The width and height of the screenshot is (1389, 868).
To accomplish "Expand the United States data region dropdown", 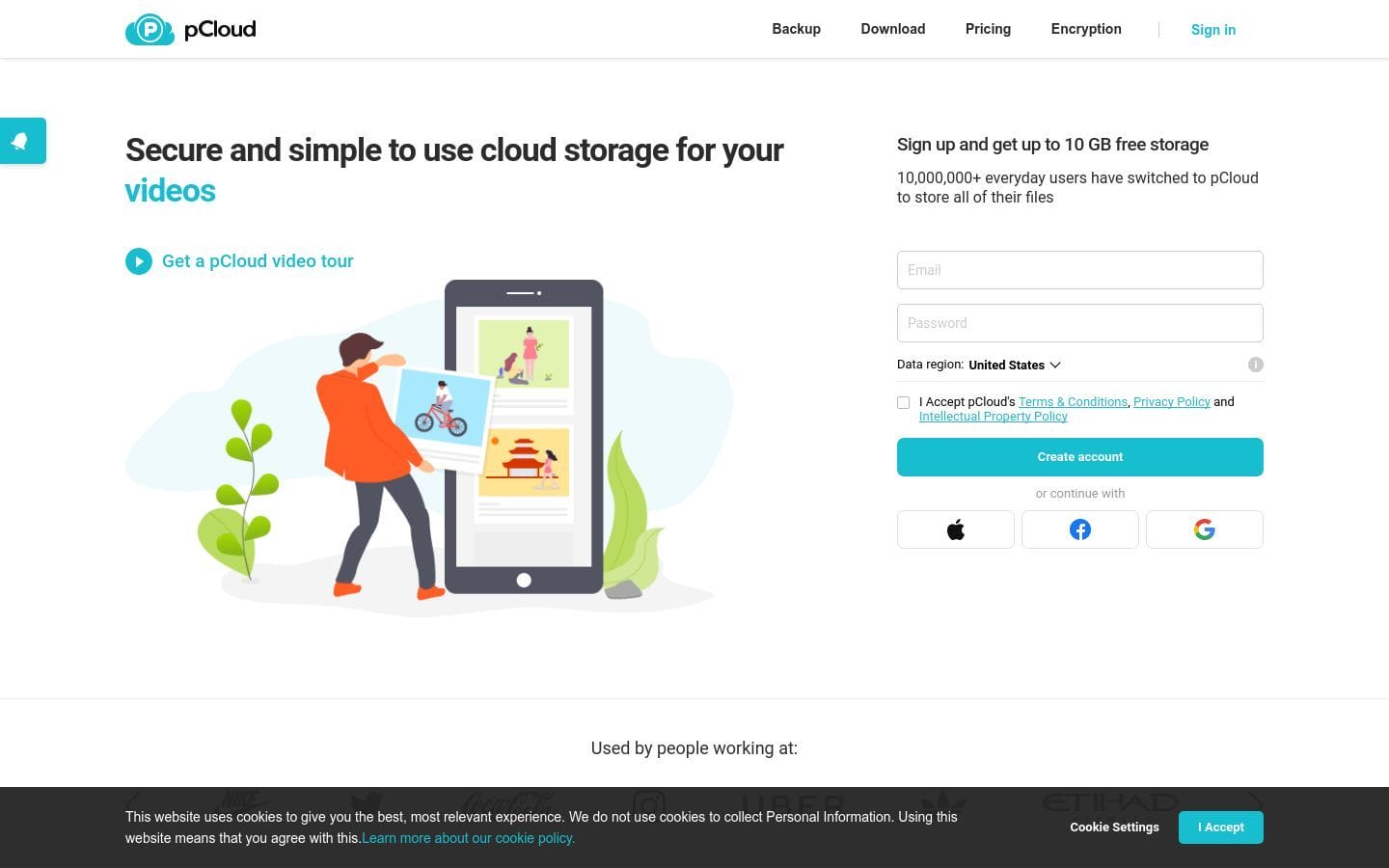I will [x=1014, y=365].
